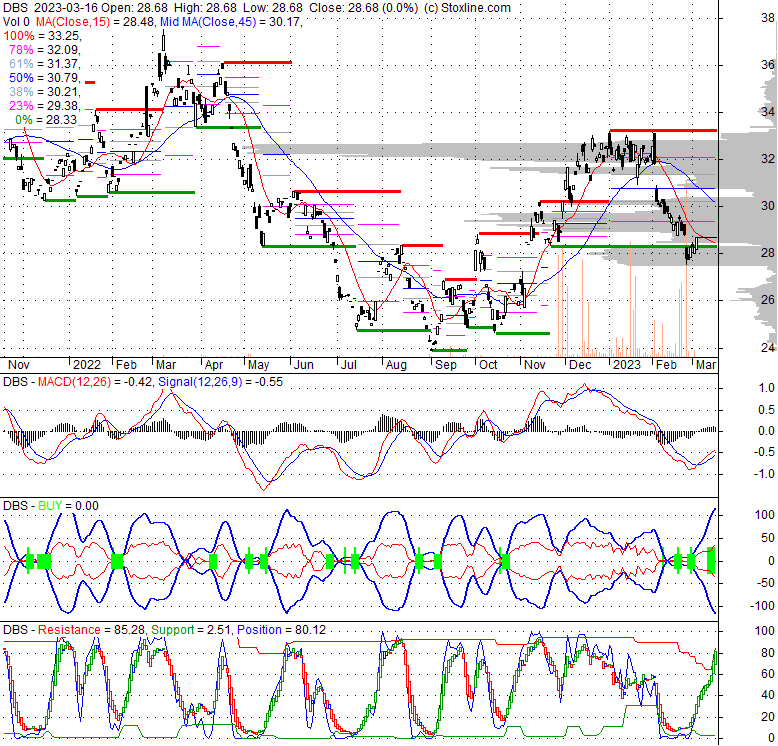Viewport: 778px width, 746px height.
Task: Click the '0% = 28.33' Fibonacci level
Action: coord(46,120)
